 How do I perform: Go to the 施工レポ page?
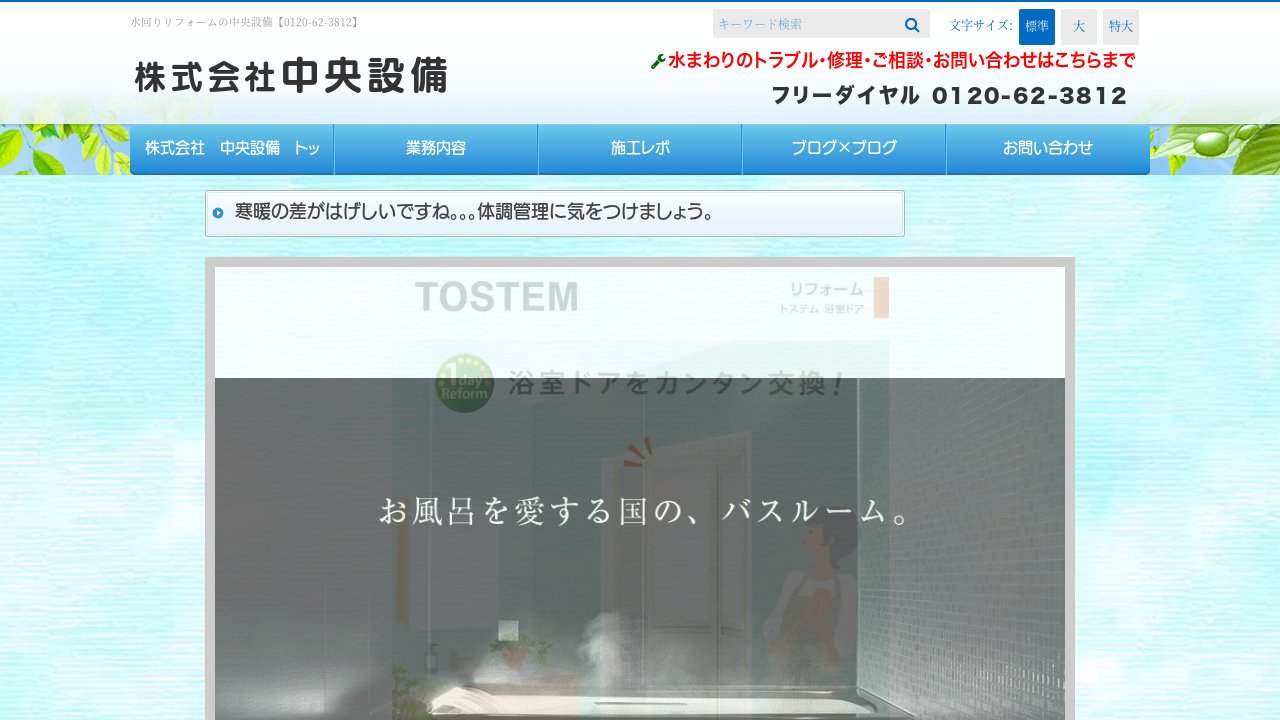point(640,149)
